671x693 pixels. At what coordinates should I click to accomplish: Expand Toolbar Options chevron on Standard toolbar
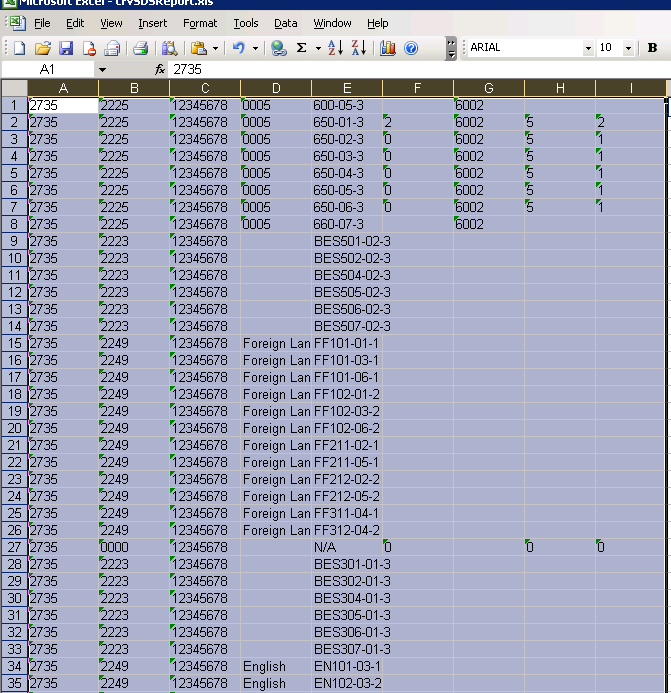click(451, 48)
